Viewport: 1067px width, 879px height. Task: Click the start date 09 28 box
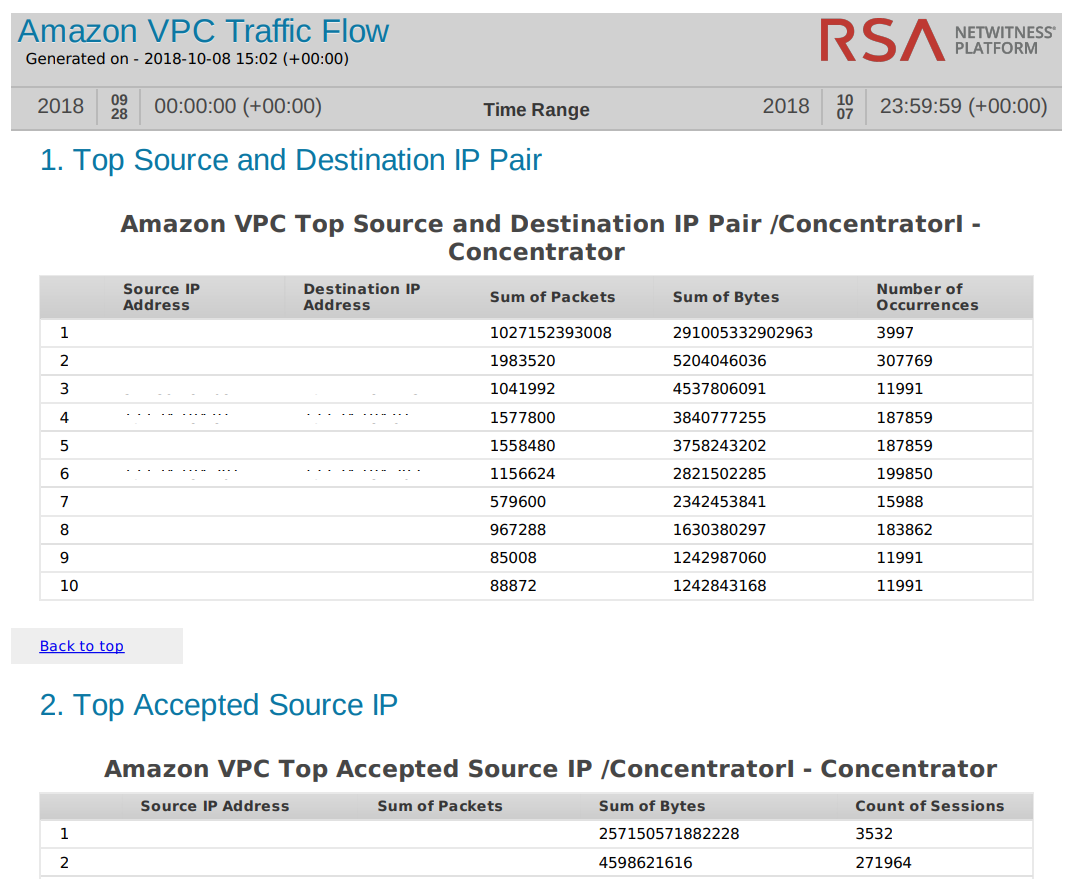(x=119, y=107)
